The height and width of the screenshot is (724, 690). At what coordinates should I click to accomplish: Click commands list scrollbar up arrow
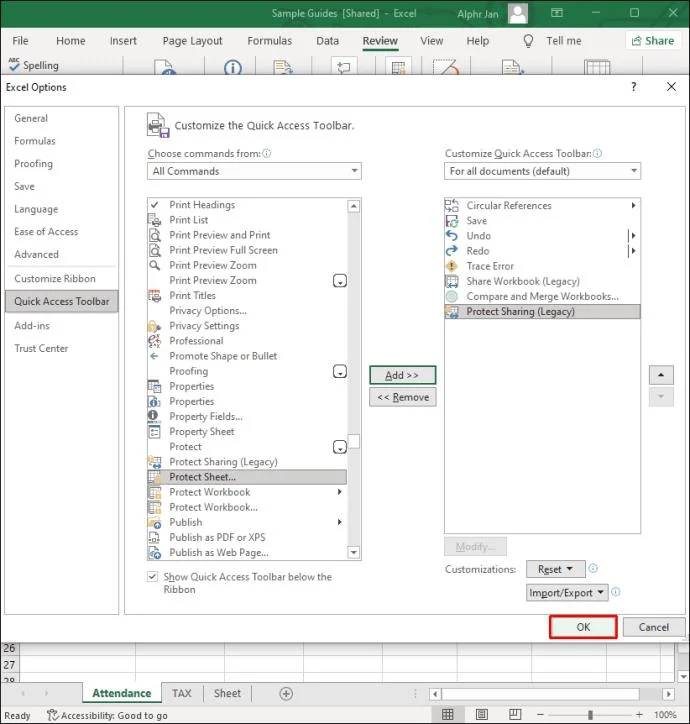pyautogui.click(x=354, y=206)
